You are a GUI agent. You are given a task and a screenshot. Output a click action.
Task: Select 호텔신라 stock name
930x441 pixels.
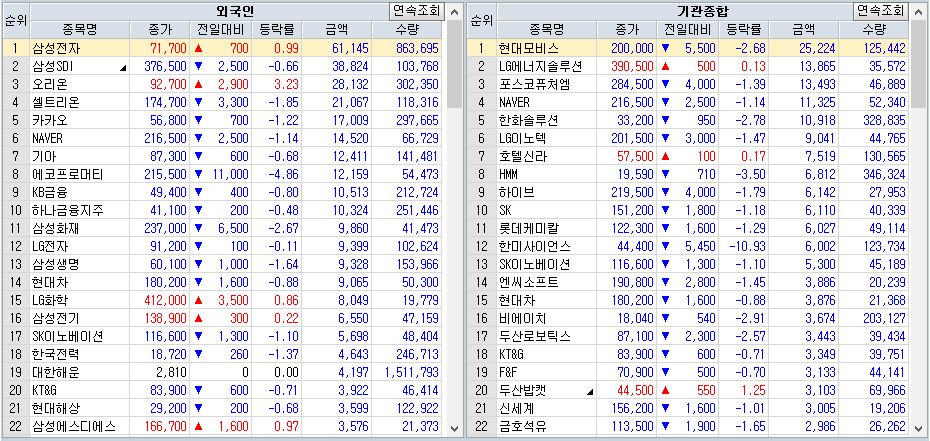[524, 156]
